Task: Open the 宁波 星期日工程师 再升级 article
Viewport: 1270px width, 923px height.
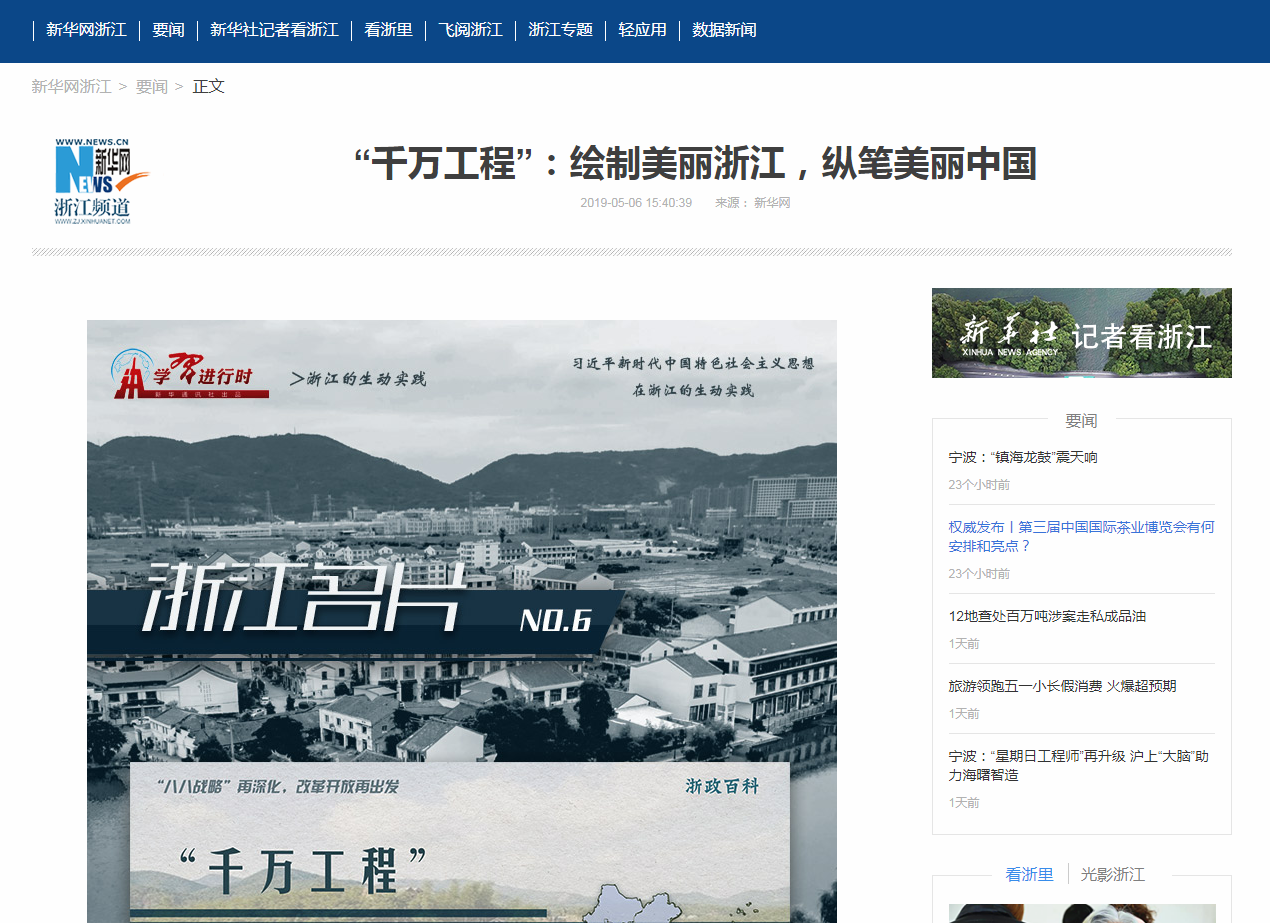Action: (1078, 765)
